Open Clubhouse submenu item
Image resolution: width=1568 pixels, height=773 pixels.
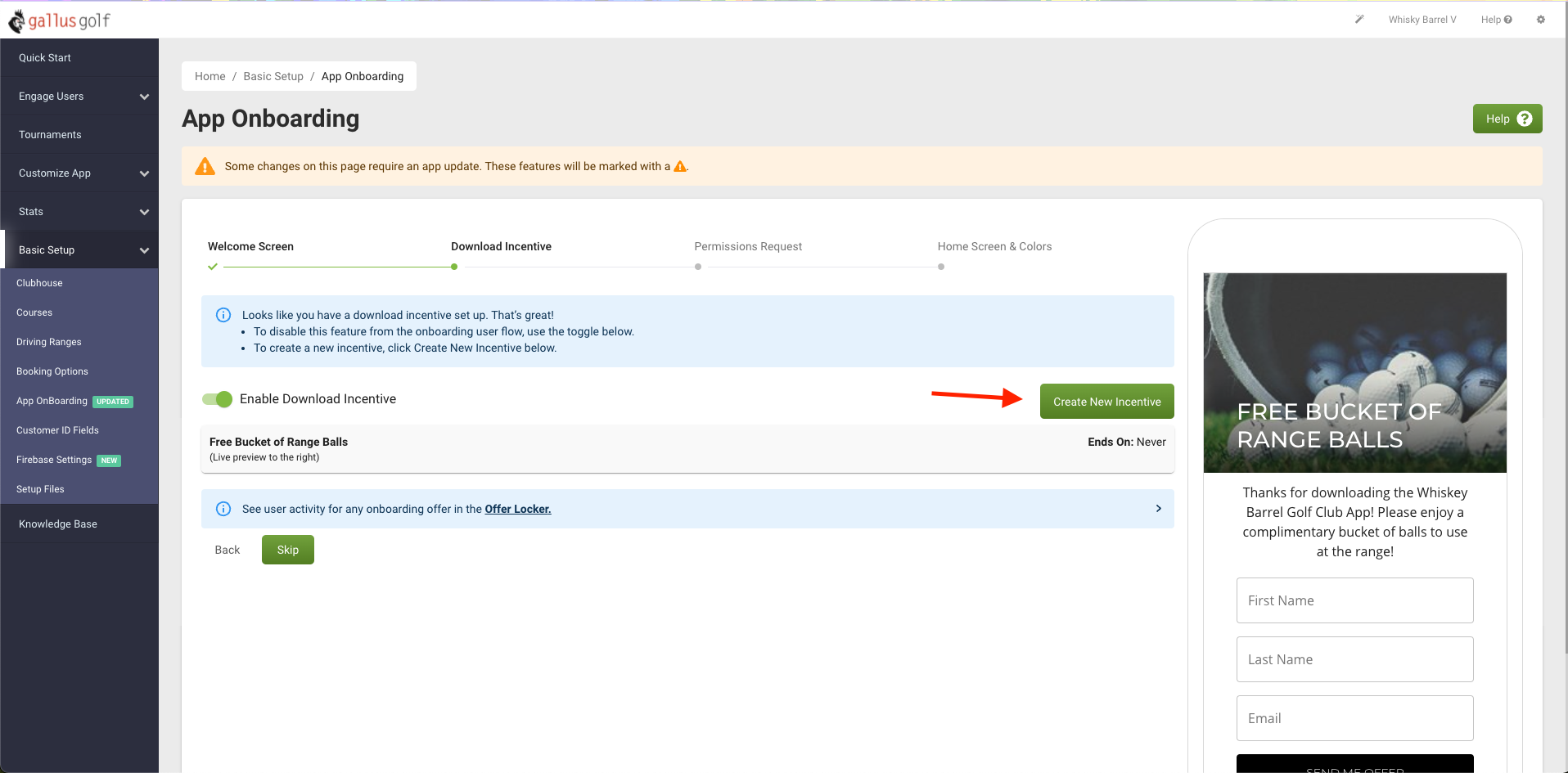coord(79,283)
